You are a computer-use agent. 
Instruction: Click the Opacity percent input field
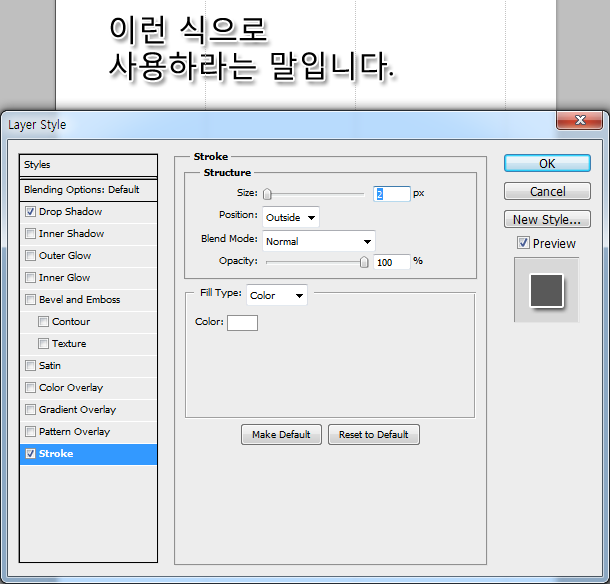pyautogui.click(x=392, y=262)
